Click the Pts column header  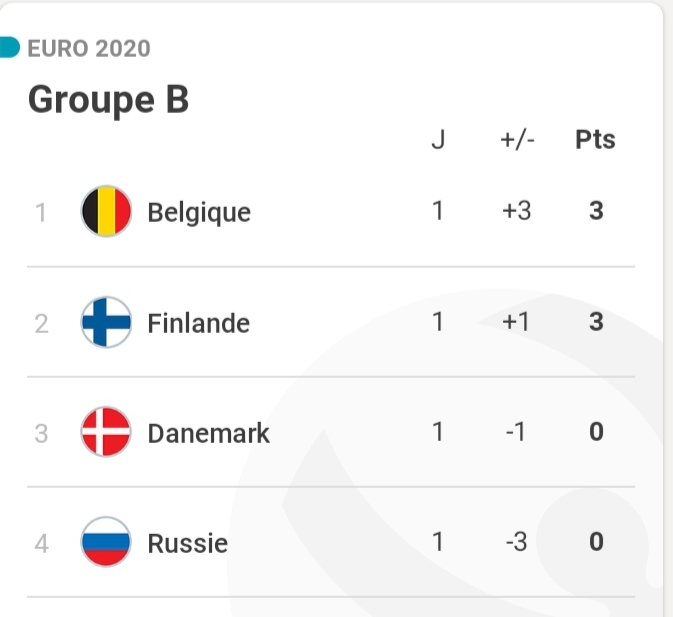pyautogui.click(x=595, y=141)
